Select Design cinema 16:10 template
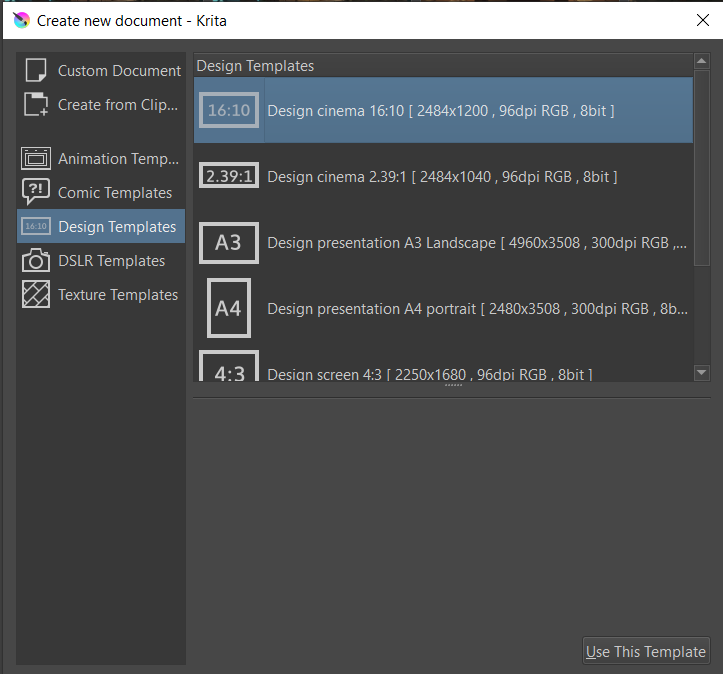Image resolution: width=723 pixels, height=674 pixels. point(441,110)
